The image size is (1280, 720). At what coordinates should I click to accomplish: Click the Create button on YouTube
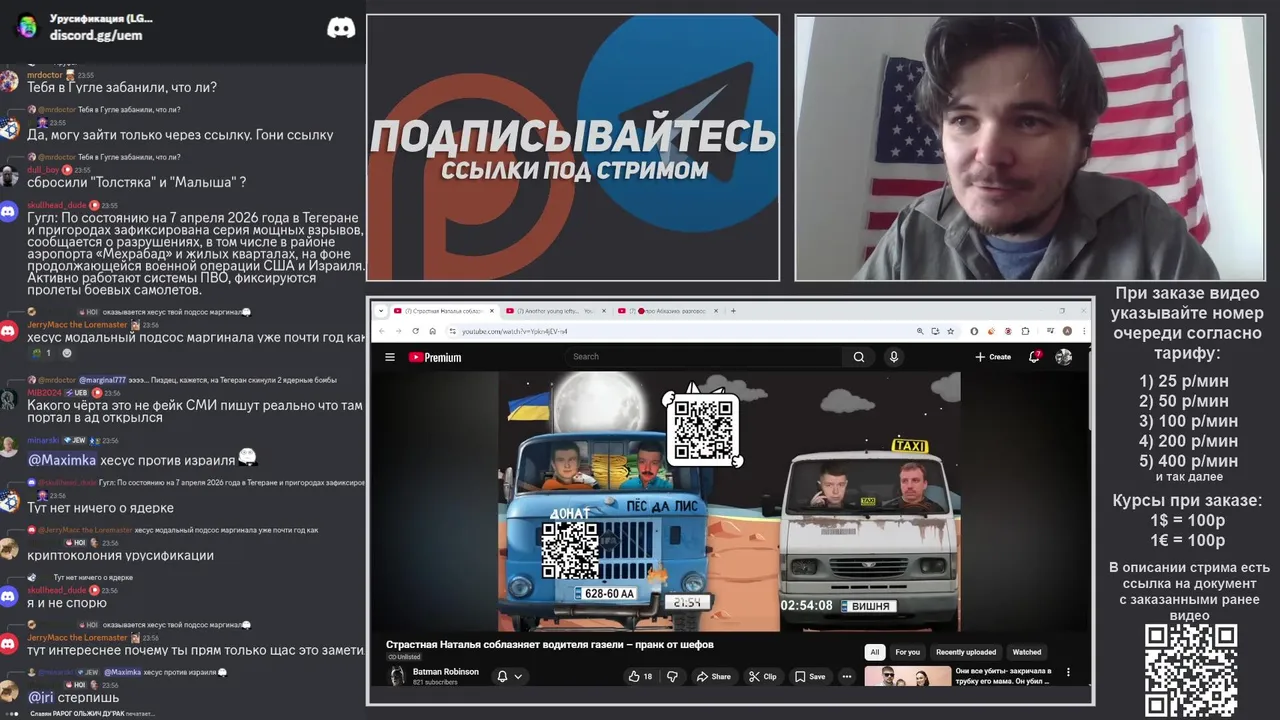coord(993,357)
